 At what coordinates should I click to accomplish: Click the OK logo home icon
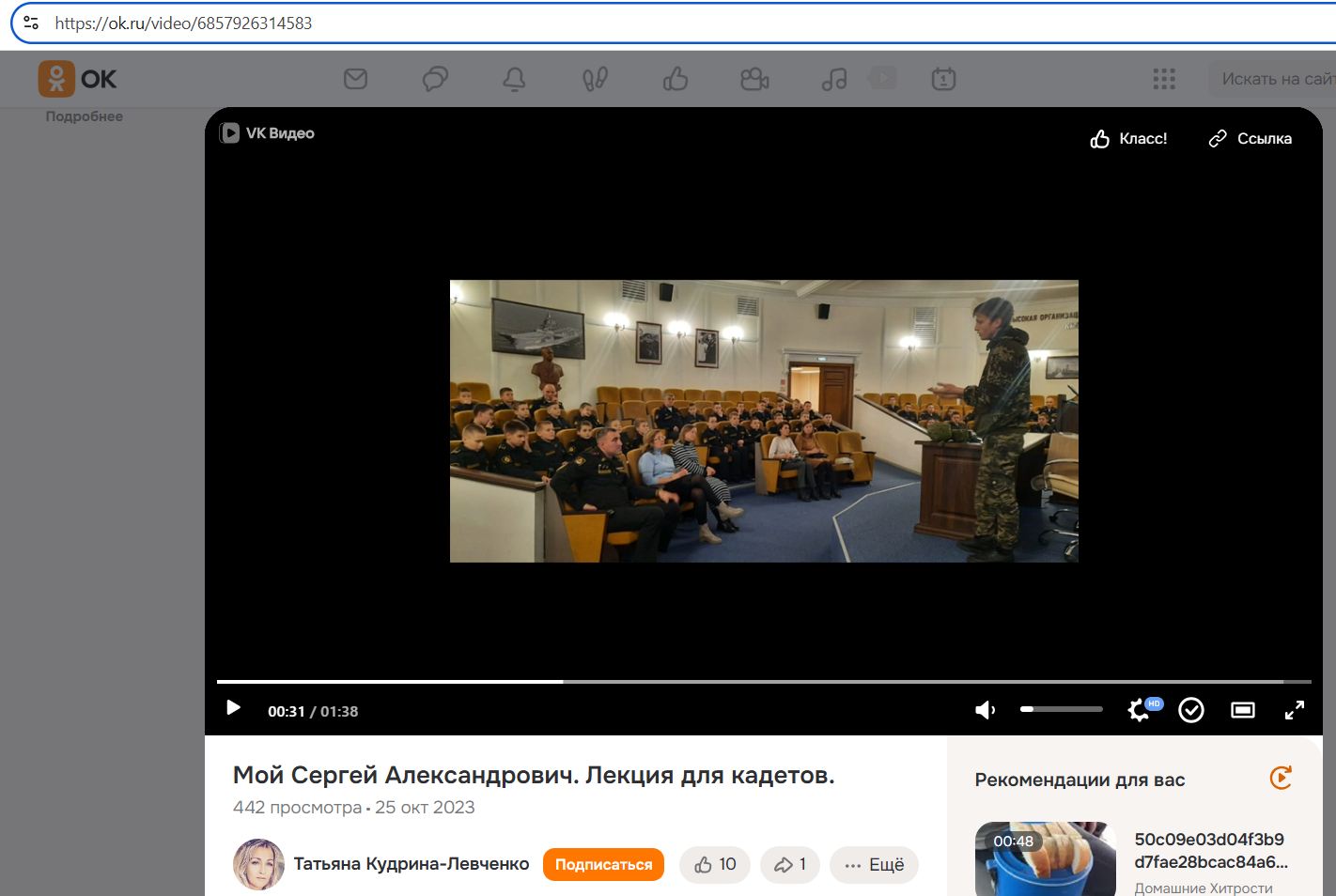pyautogui.click(x=77, y=79)
